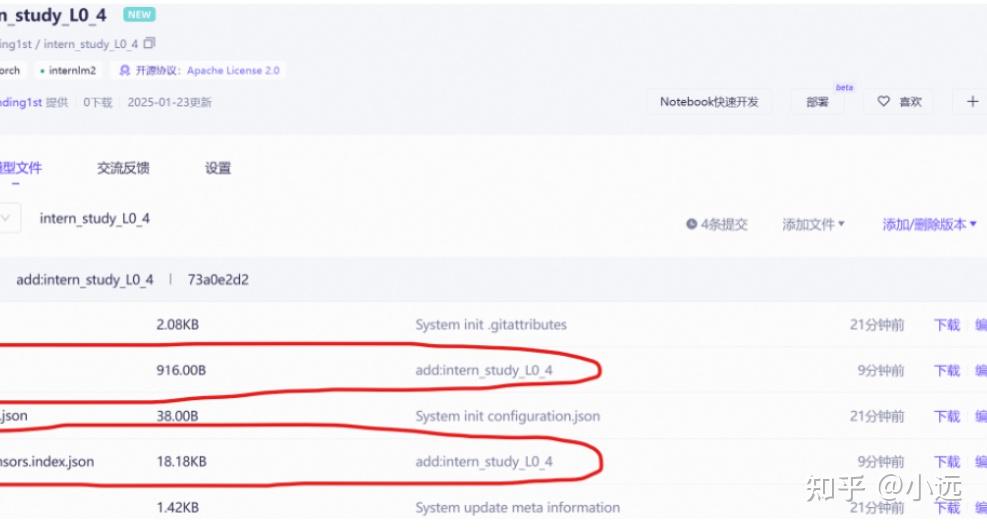Viewport: 987px width, 529px height.
Task: Click the internlm2 tag
Action: [68, 71]
